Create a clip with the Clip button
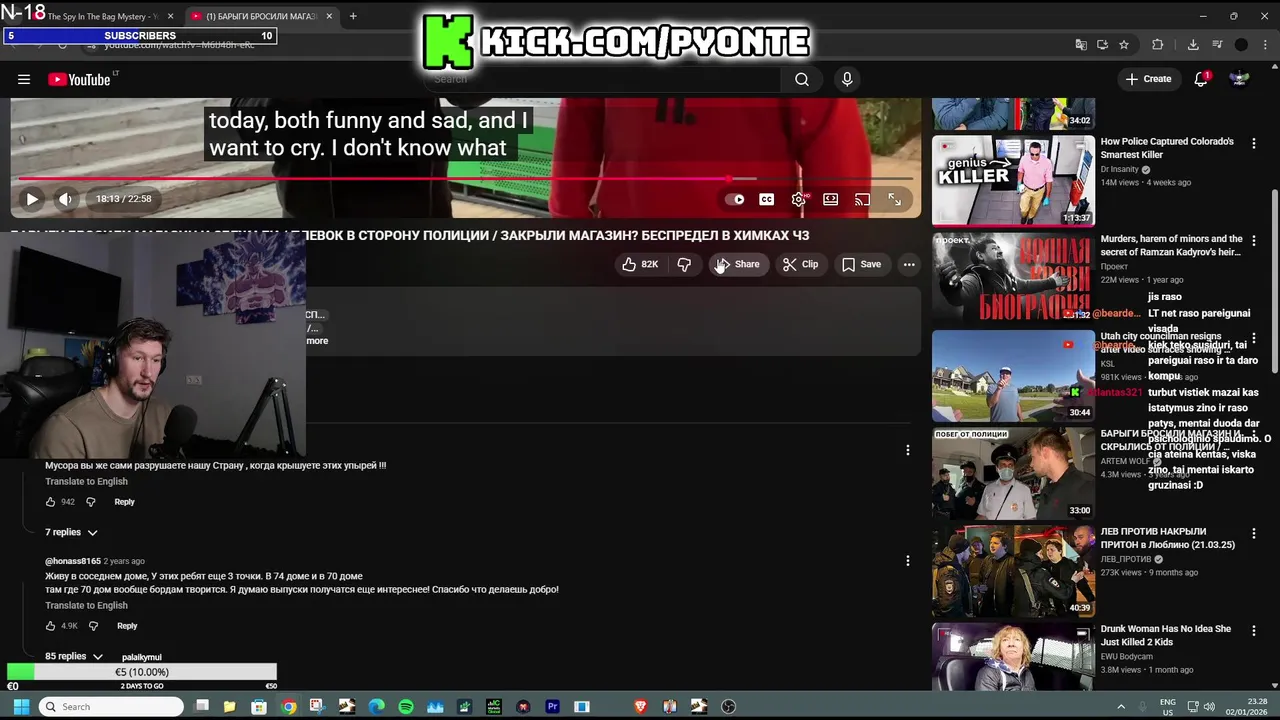 tap(800, 264)
